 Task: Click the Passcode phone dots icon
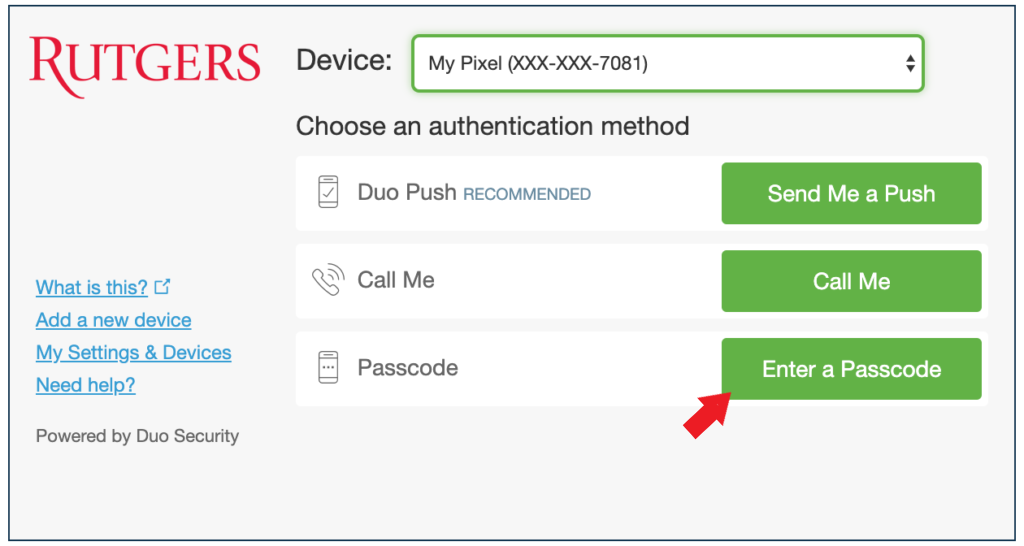tap(328, 368)
